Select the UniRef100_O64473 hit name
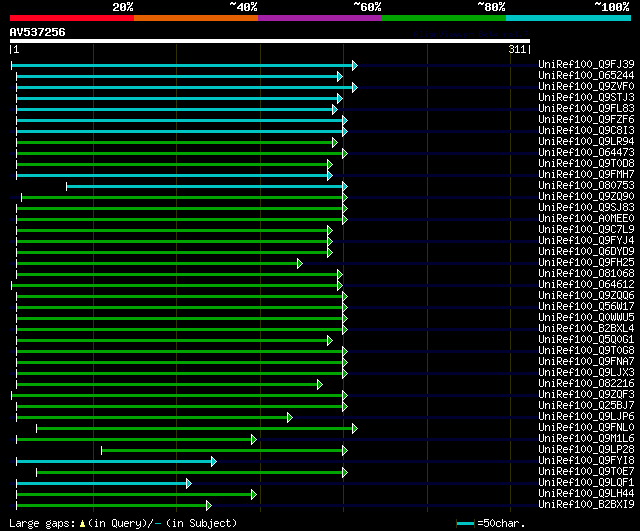The image size is (640, 531). coord(586,152)
